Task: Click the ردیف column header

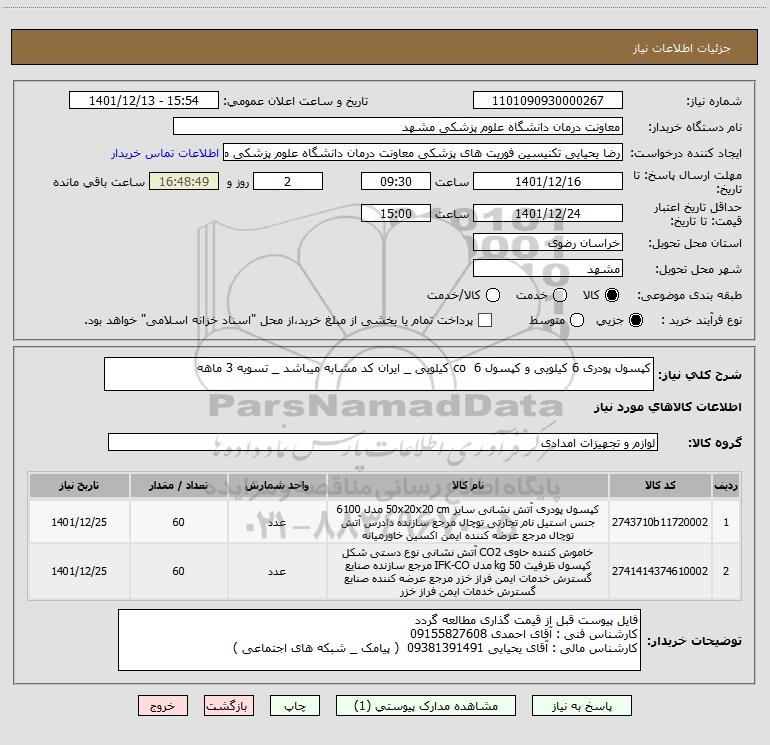Action: pos(726,486)
